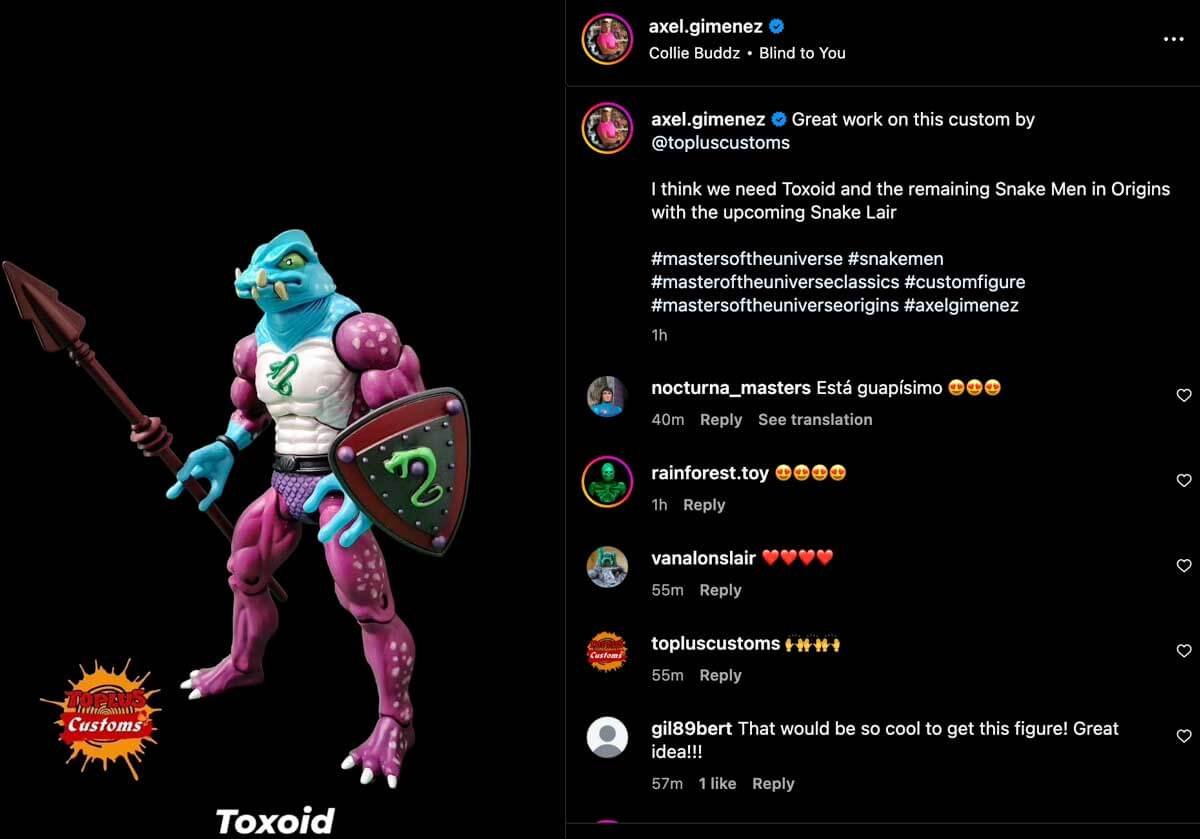Open the @topluscustoms mention in caption
1200x839 pixels.
(720, 143)
